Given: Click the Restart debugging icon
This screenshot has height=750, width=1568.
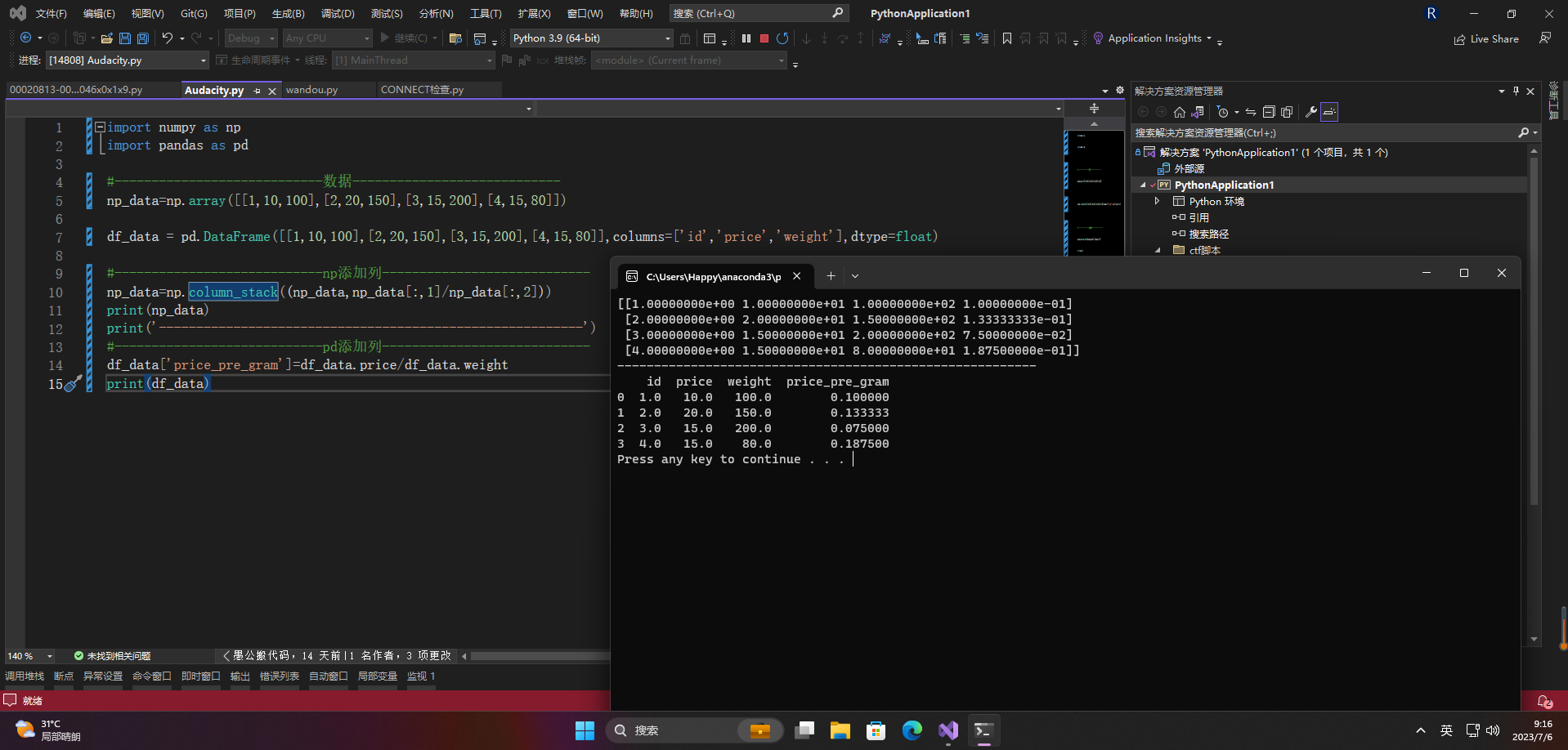Looking at the screenshot, I should tap(782, 38).
